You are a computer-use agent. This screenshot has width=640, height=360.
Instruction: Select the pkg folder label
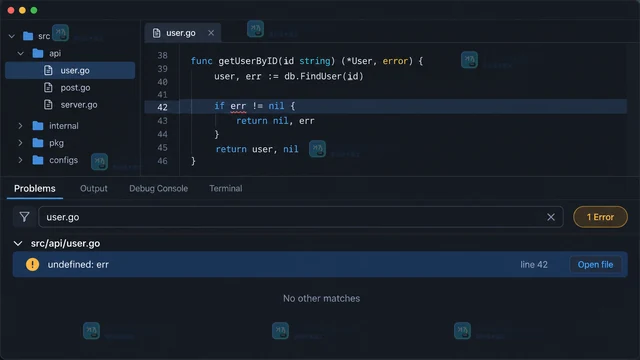[56, 143]
